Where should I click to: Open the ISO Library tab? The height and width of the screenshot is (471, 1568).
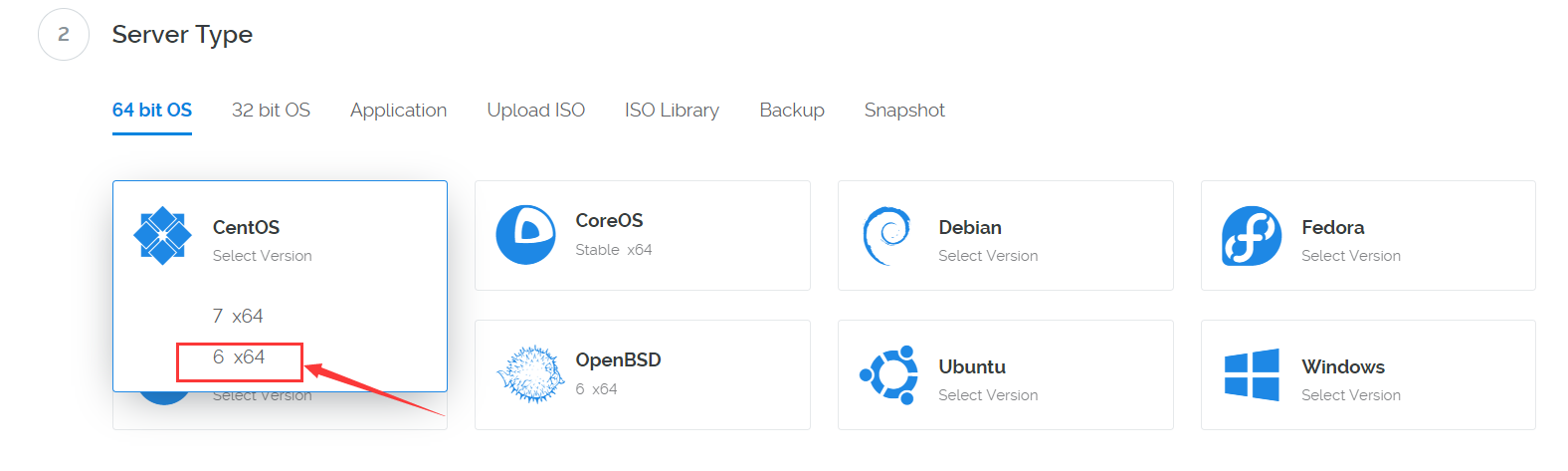point(672,110)
